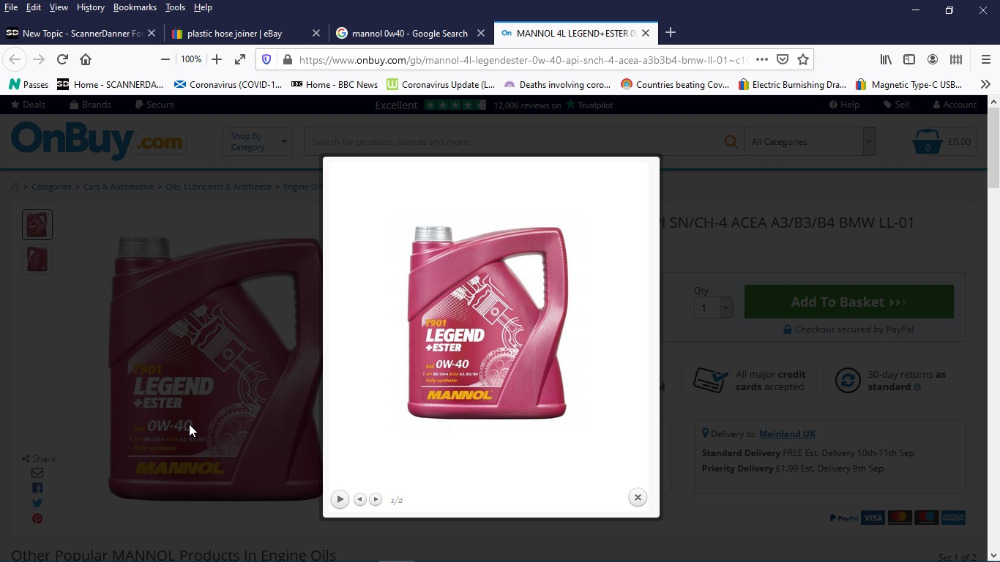
Task: Enter fullscreen with the expand arrows icon
Action: coord(240,59)
